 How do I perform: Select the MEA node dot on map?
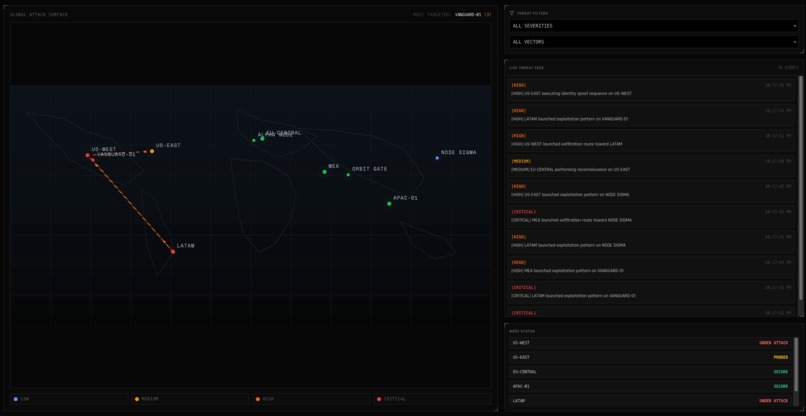coord(324,172)
